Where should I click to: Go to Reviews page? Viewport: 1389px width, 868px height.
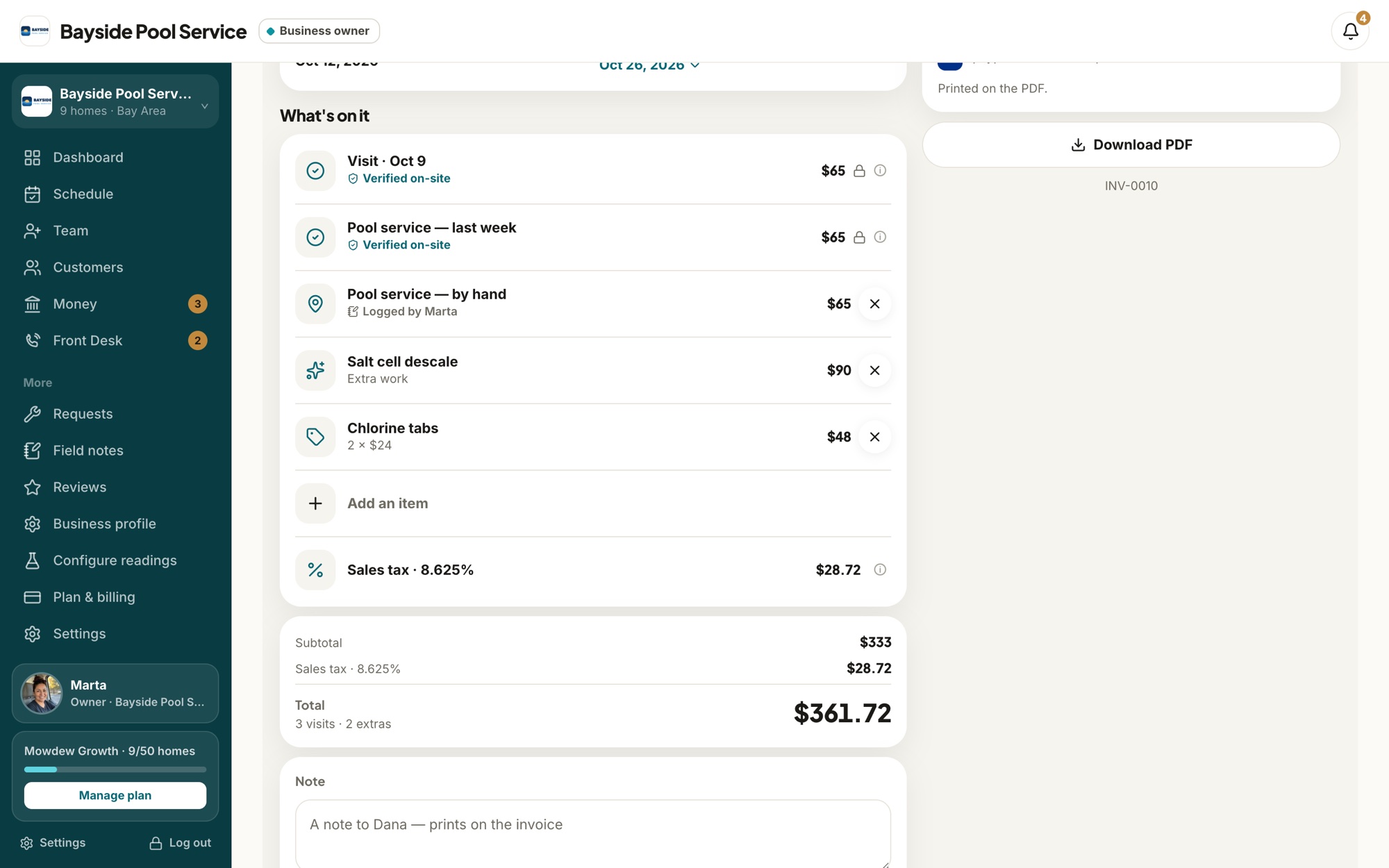click(x=115, y=487)
